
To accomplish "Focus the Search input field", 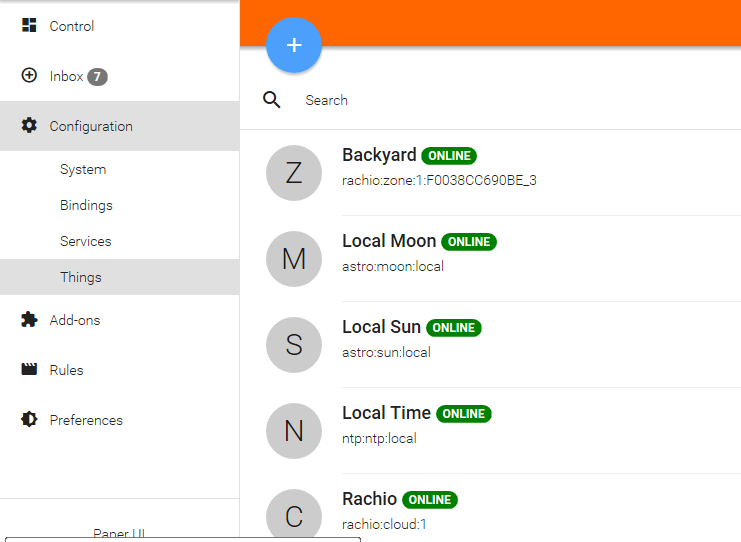I will [500, 100].
